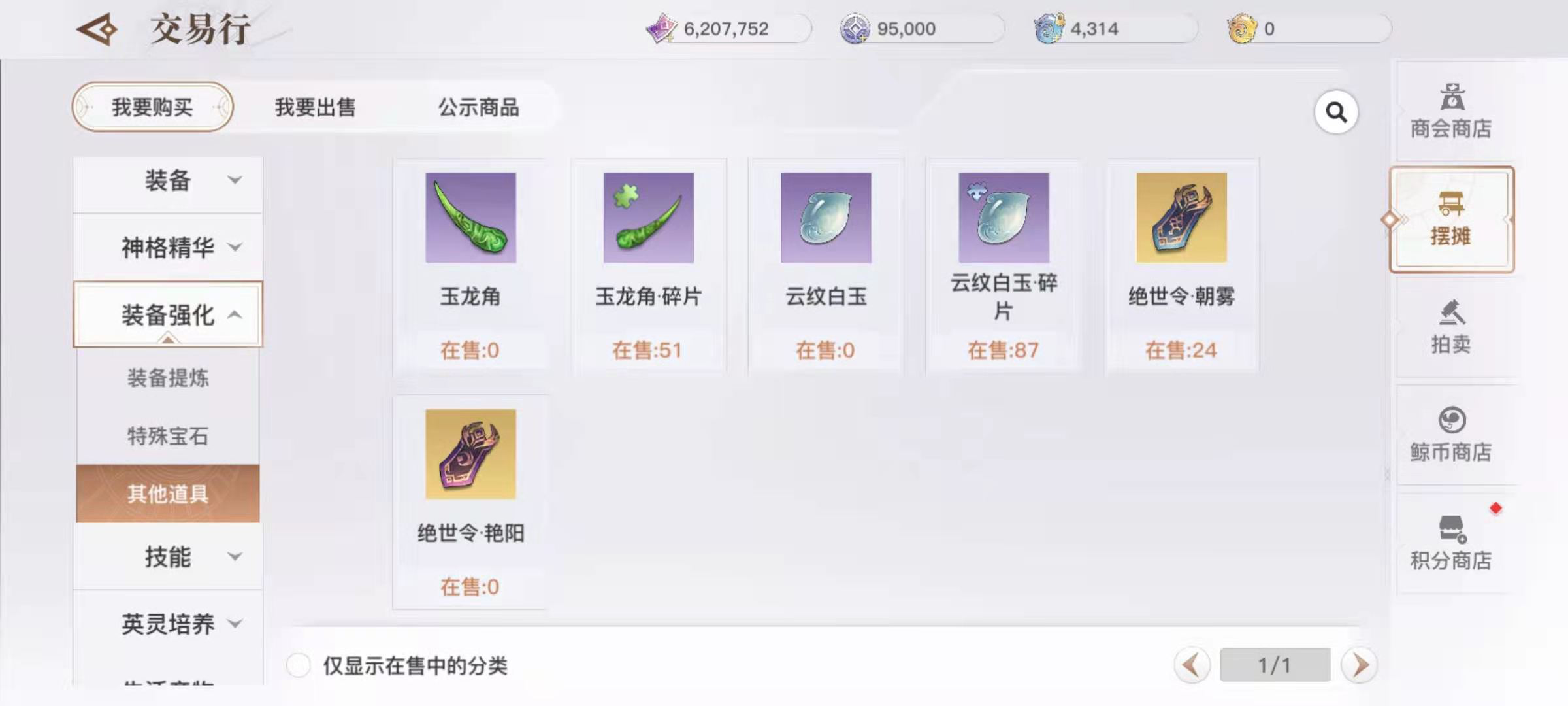Viewport: 1568px width, 706px height.
Task: Select 特殊宝石 subcategory
Action: [x=168, y=435]
